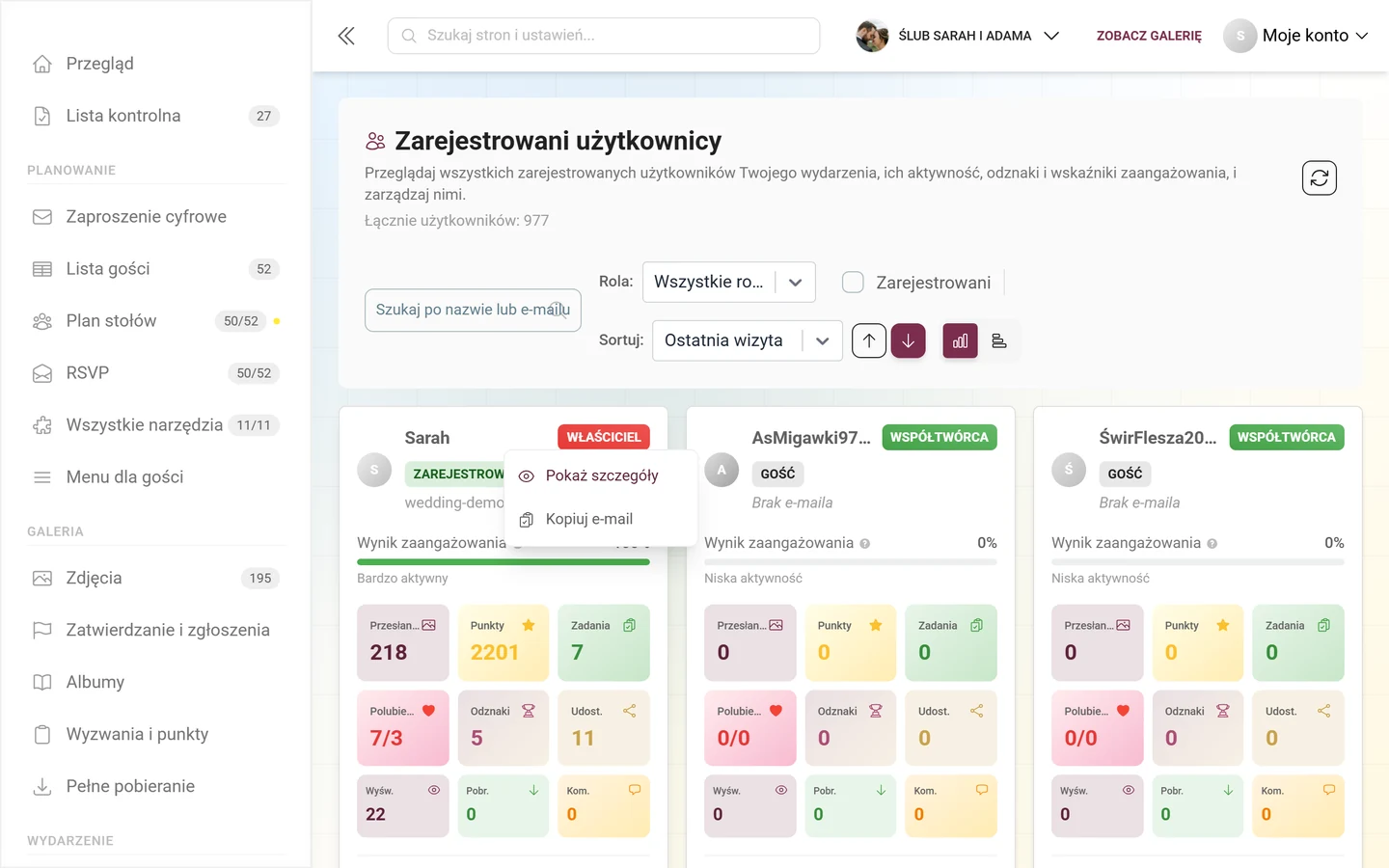1389x868 pixels.
Task: Click Sarah's Punkty 2201 stat tile
Action: [504, 642]
